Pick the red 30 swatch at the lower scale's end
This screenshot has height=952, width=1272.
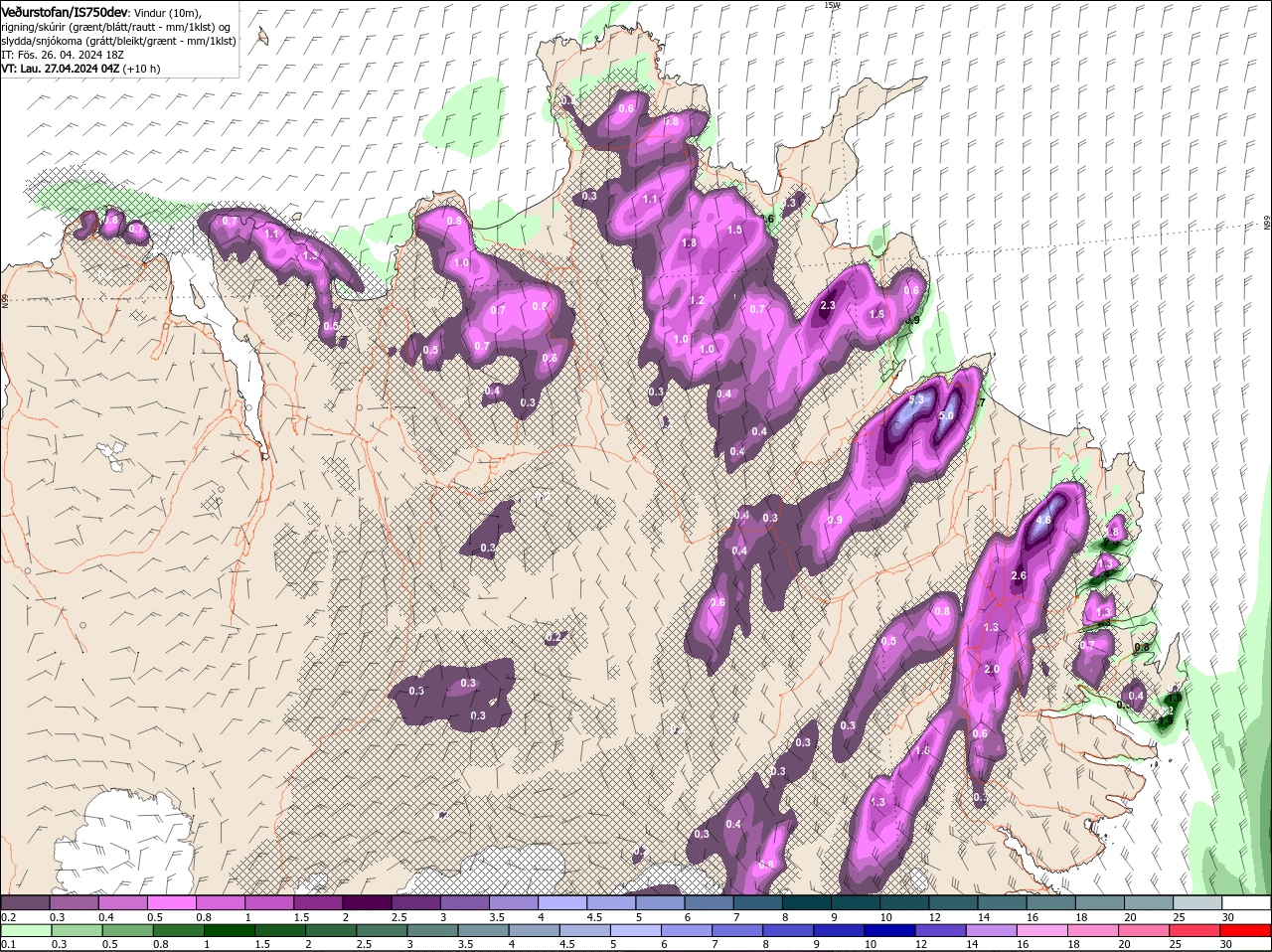point(1247,930)
